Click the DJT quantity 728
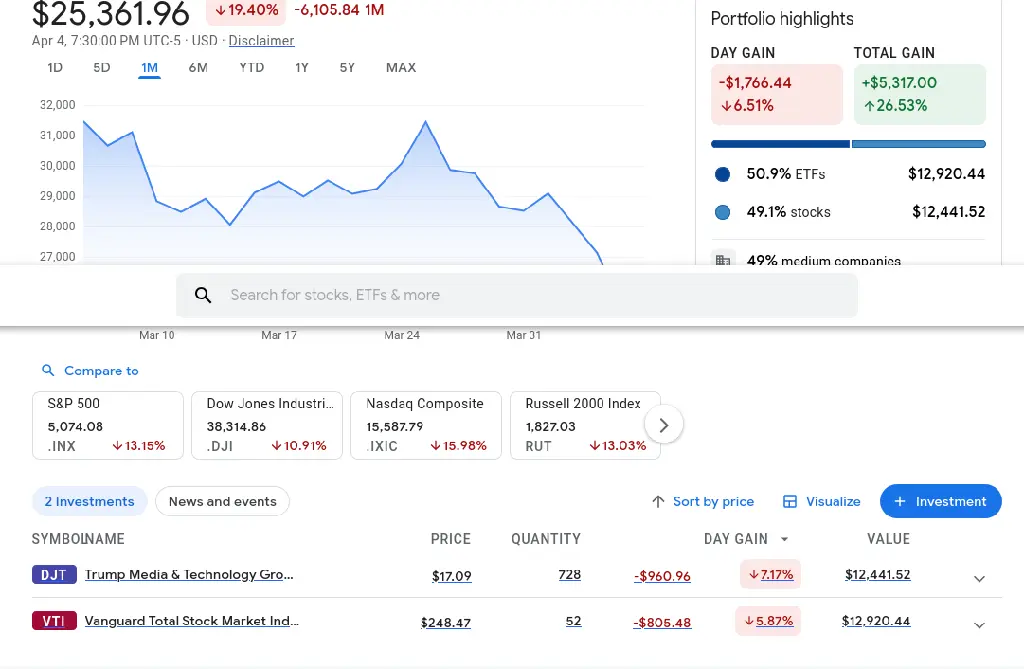 pyautogui.click(x=569, y=575)
